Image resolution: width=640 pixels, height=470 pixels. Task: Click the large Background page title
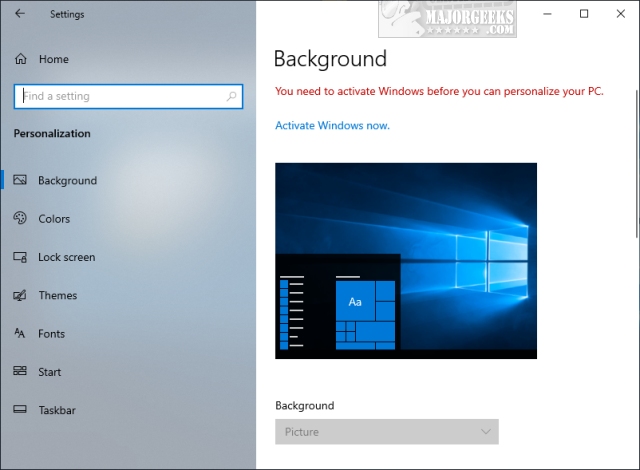(330, 60)
